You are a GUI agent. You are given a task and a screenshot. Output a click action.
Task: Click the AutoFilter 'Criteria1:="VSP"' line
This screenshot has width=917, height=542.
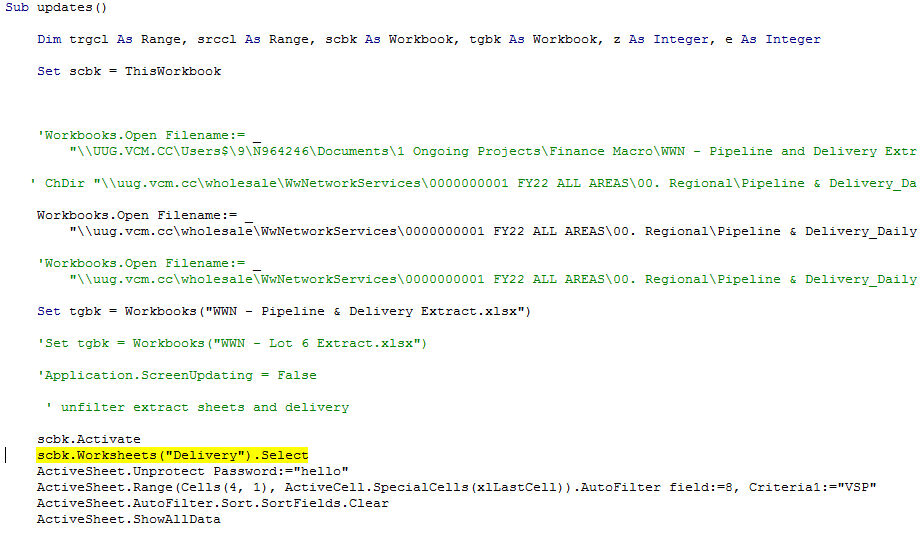[x=457, y=488]
